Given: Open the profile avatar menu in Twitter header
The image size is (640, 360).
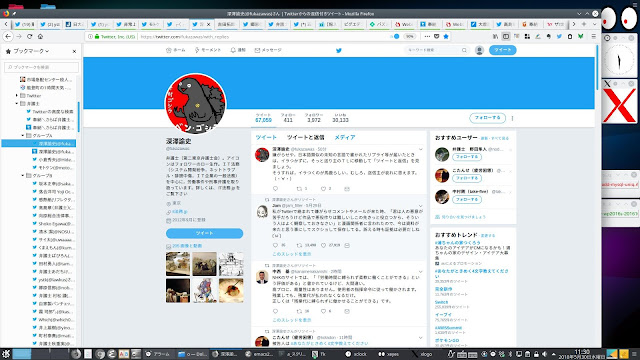Looking at the screenshot, I should [480, 50].
